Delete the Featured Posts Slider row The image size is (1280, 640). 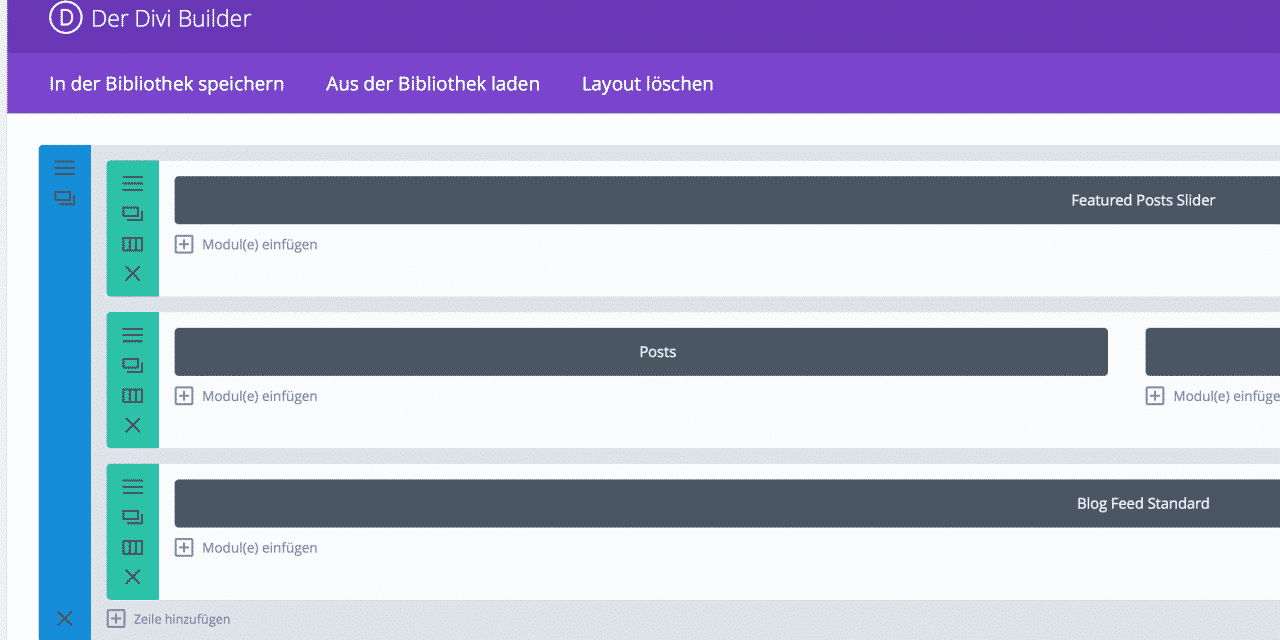coord(133,274)
